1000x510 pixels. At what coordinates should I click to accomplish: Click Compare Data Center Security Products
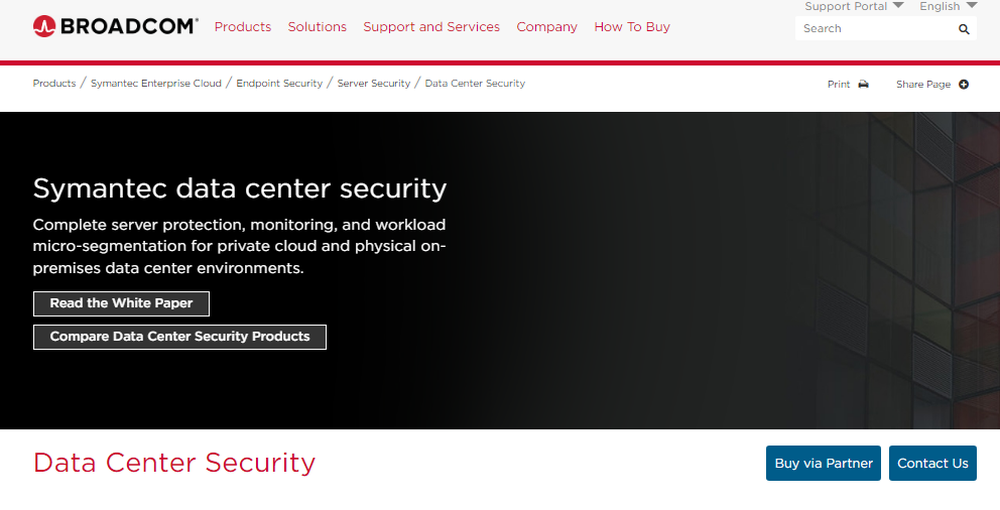pos(180,337)
